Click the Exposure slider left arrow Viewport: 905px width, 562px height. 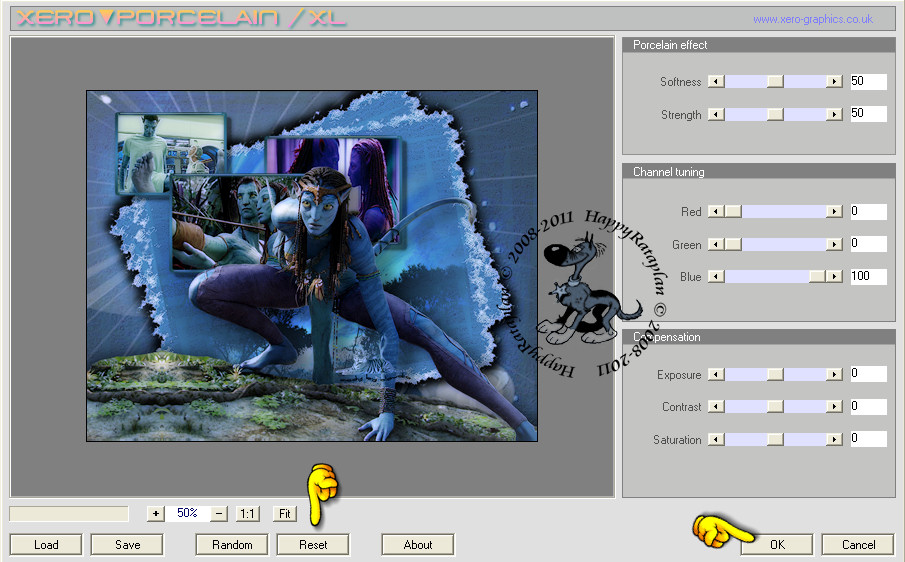tap(716, 374)
